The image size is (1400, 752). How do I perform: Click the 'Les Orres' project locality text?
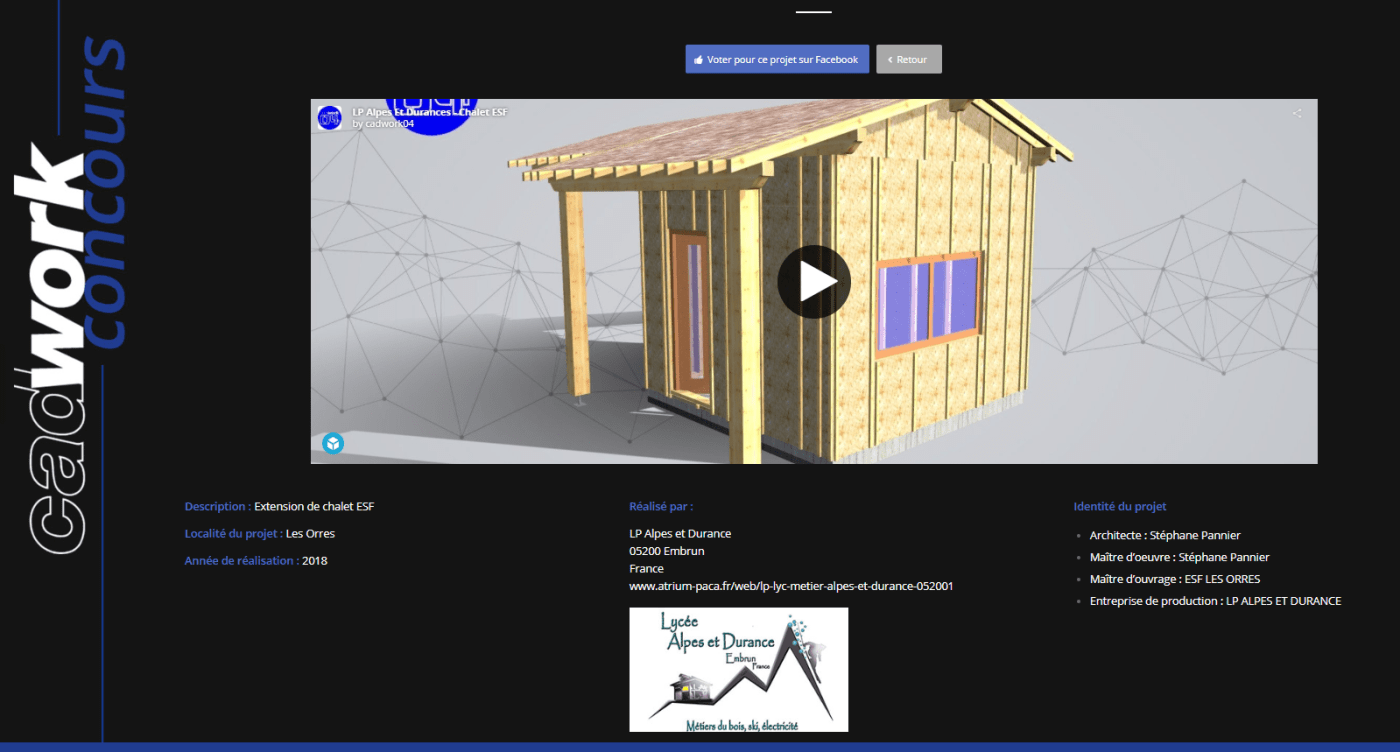click(x=310, y=534)
